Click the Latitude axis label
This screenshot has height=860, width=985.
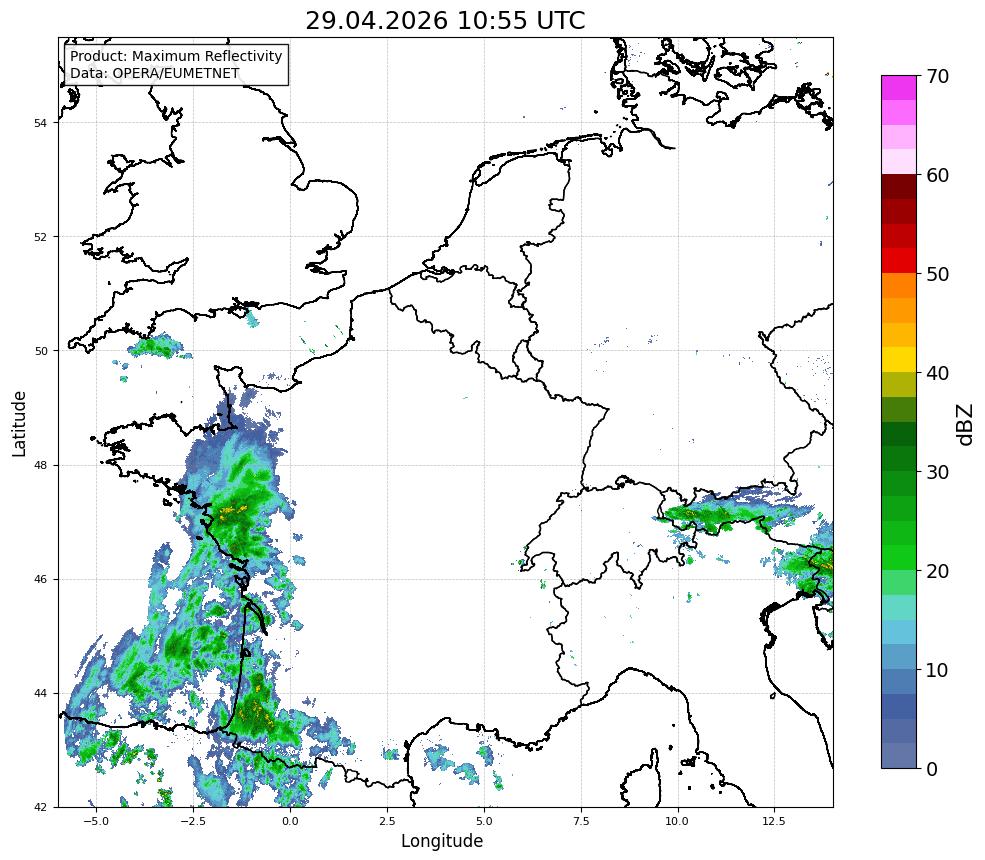click(x=19, y=423)
